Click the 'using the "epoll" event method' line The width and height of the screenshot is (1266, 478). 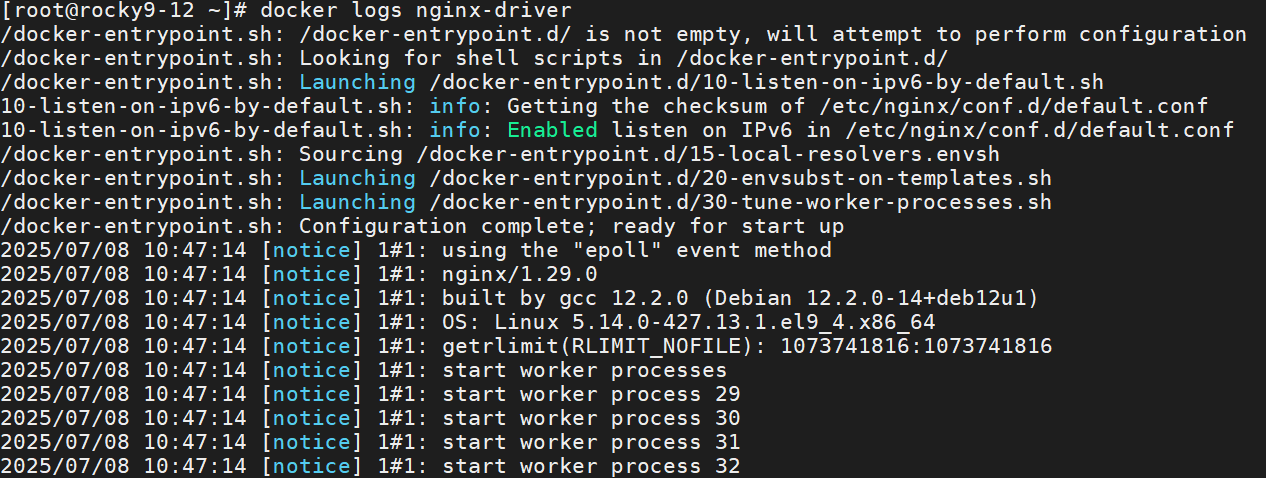pyautogui.click(x=416, y=251)
